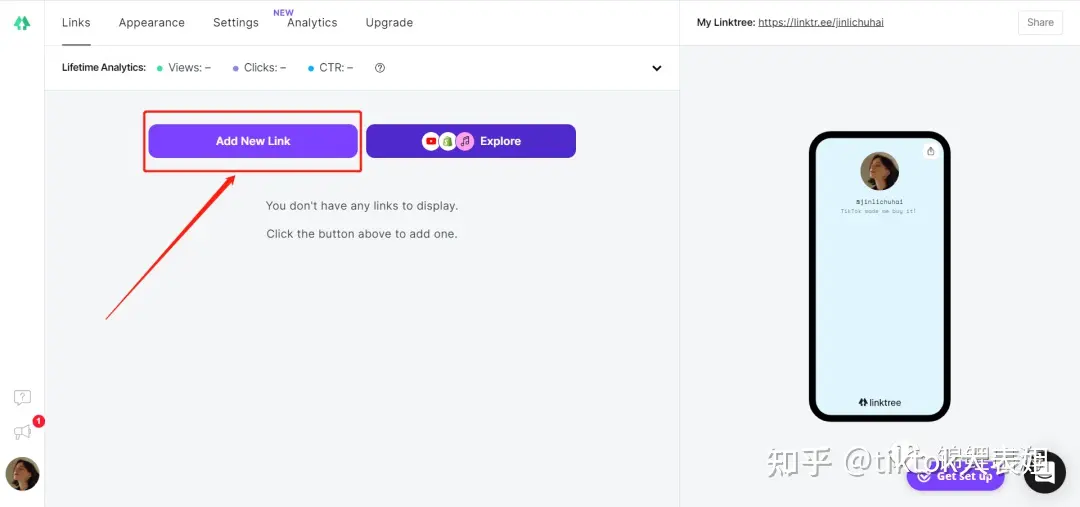1080x507 pixels.
Task: Click the Add New Link button
Action: (x=253, y=141)
